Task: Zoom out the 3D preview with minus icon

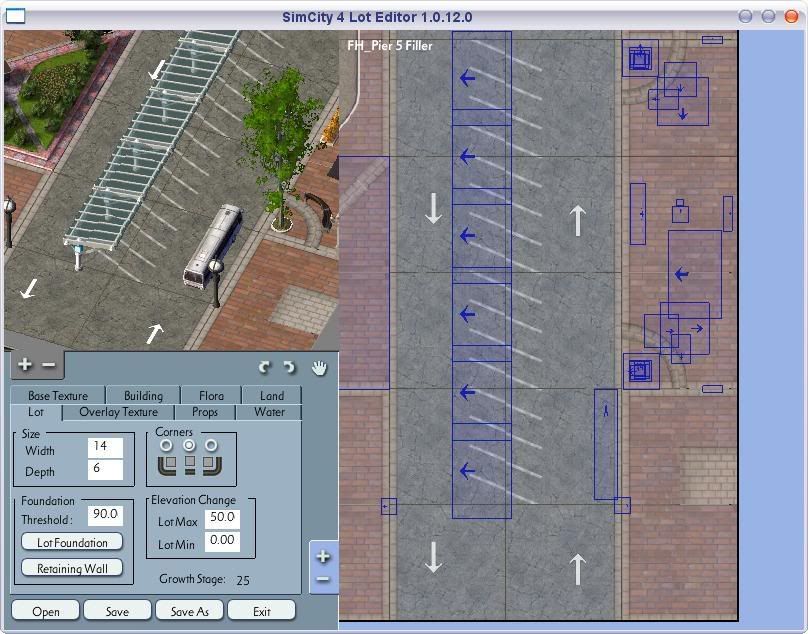Action: 48,365
